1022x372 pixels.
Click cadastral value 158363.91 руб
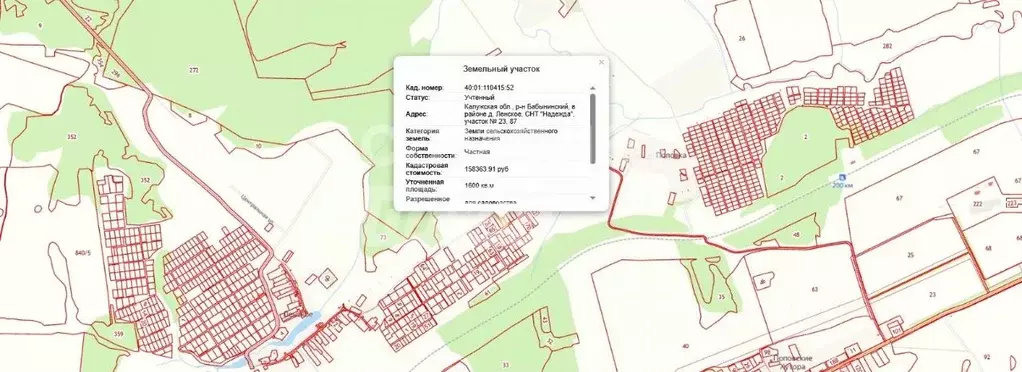486,169
